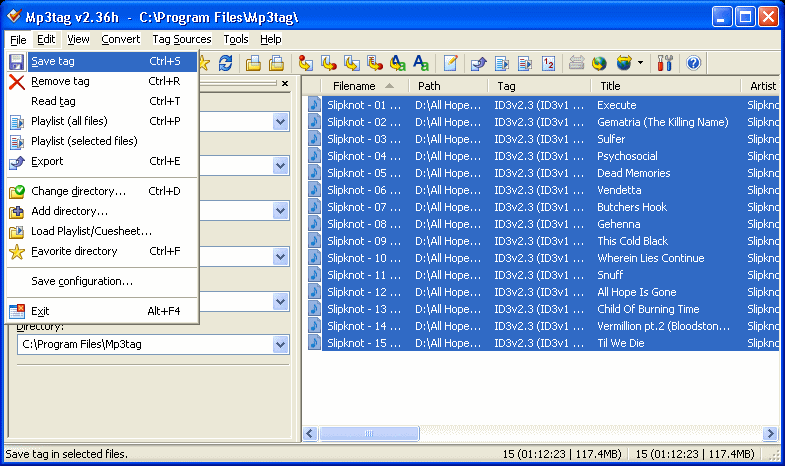Click the horizontal scrollbar thumb
Viewport: 785px width, 466px height.
click(369, 433)
